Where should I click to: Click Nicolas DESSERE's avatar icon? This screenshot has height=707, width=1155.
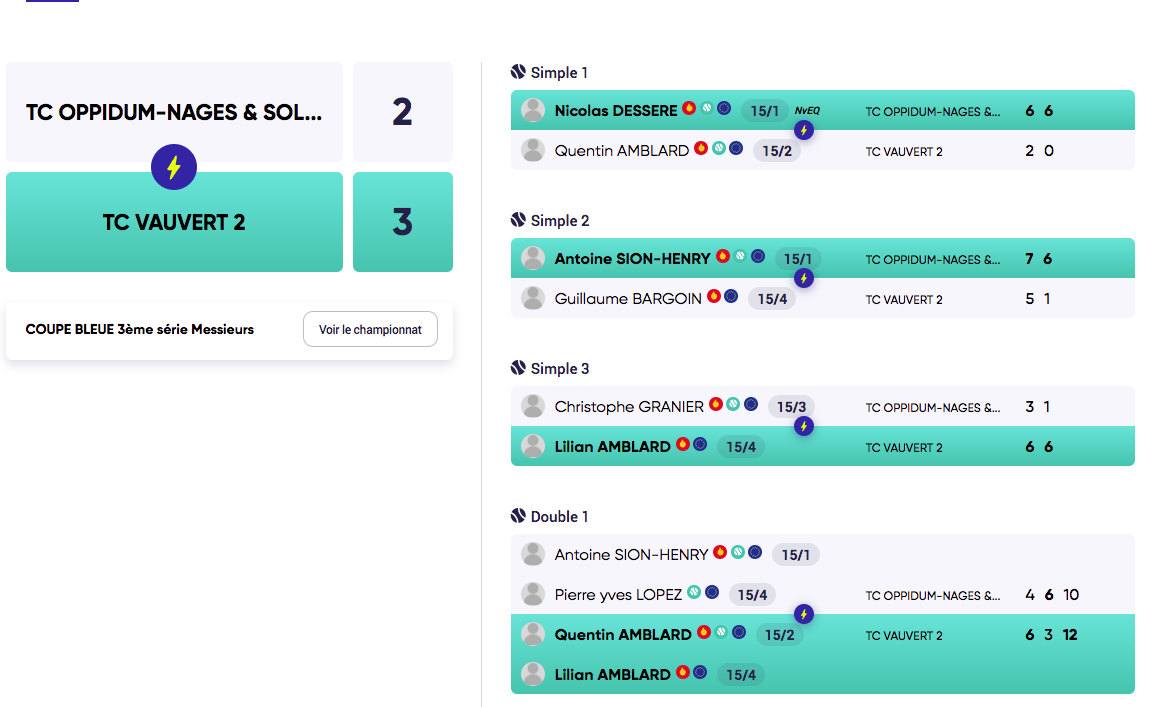[533, 110]
